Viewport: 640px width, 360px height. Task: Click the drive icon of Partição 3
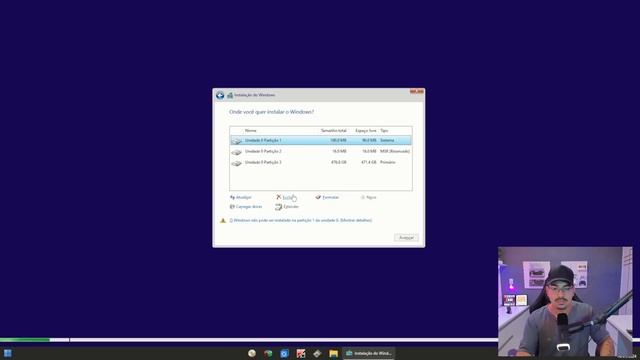click(x=236, y=163)
